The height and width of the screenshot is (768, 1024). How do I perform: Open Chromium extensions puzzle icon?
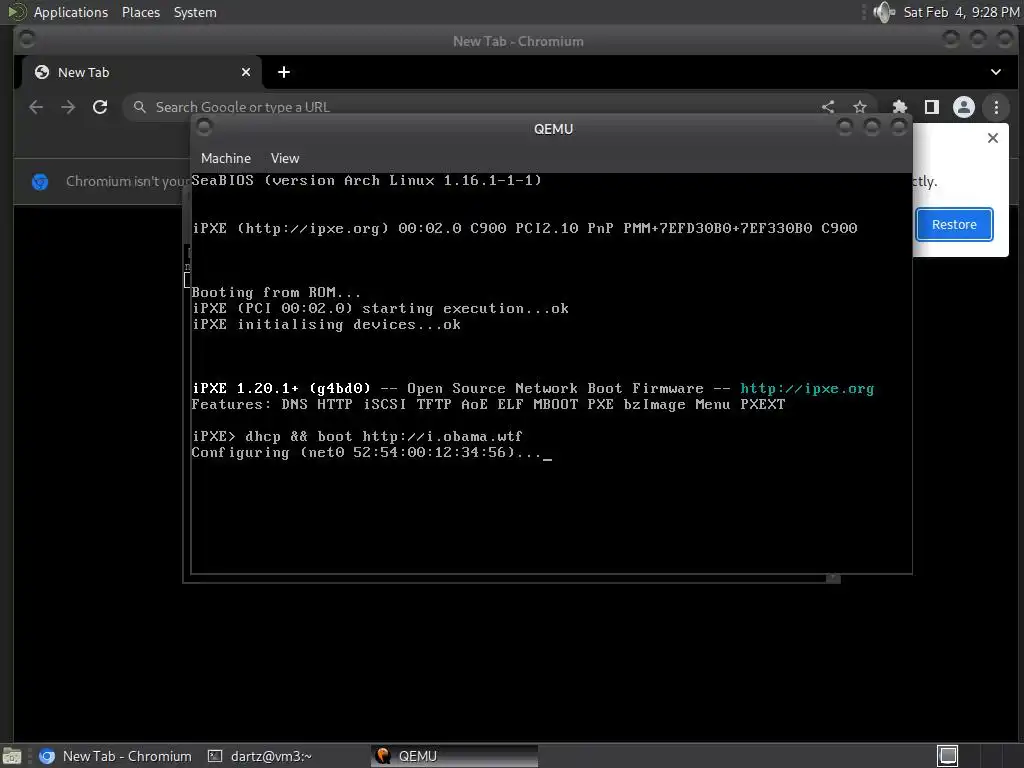pos(900,107)
